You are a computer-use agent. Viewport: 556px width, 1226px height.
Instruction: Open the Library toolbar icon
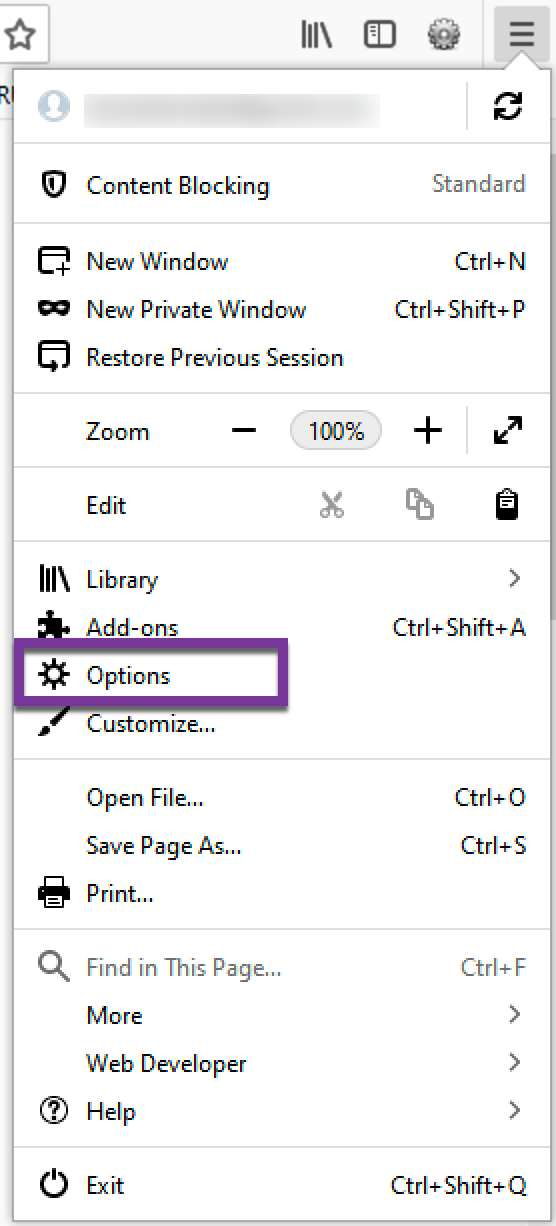(x=317, y=35)
